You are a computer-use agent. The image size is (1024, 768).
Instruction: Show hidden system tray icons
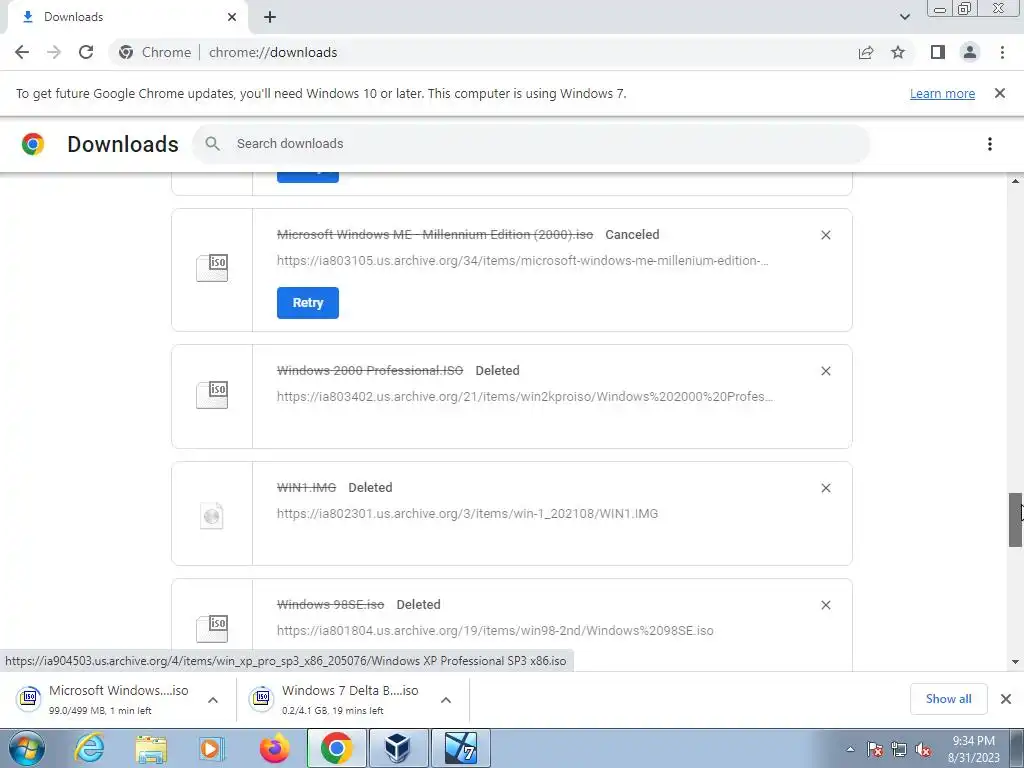850,749
